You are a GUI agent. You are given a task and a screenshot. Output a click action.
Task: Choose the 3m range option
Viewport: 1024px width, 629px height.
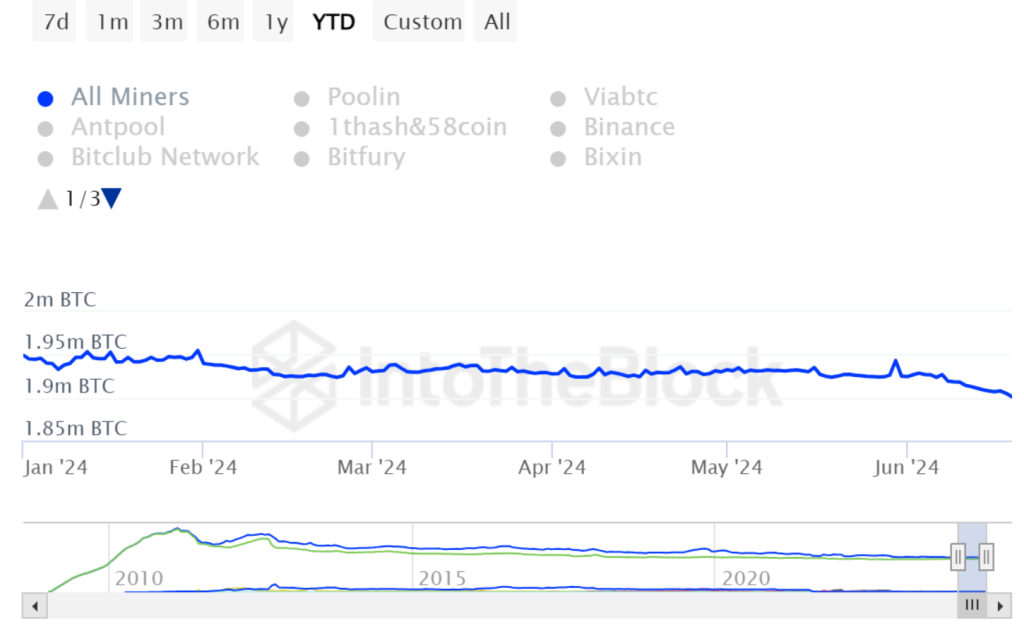(167, 22)
